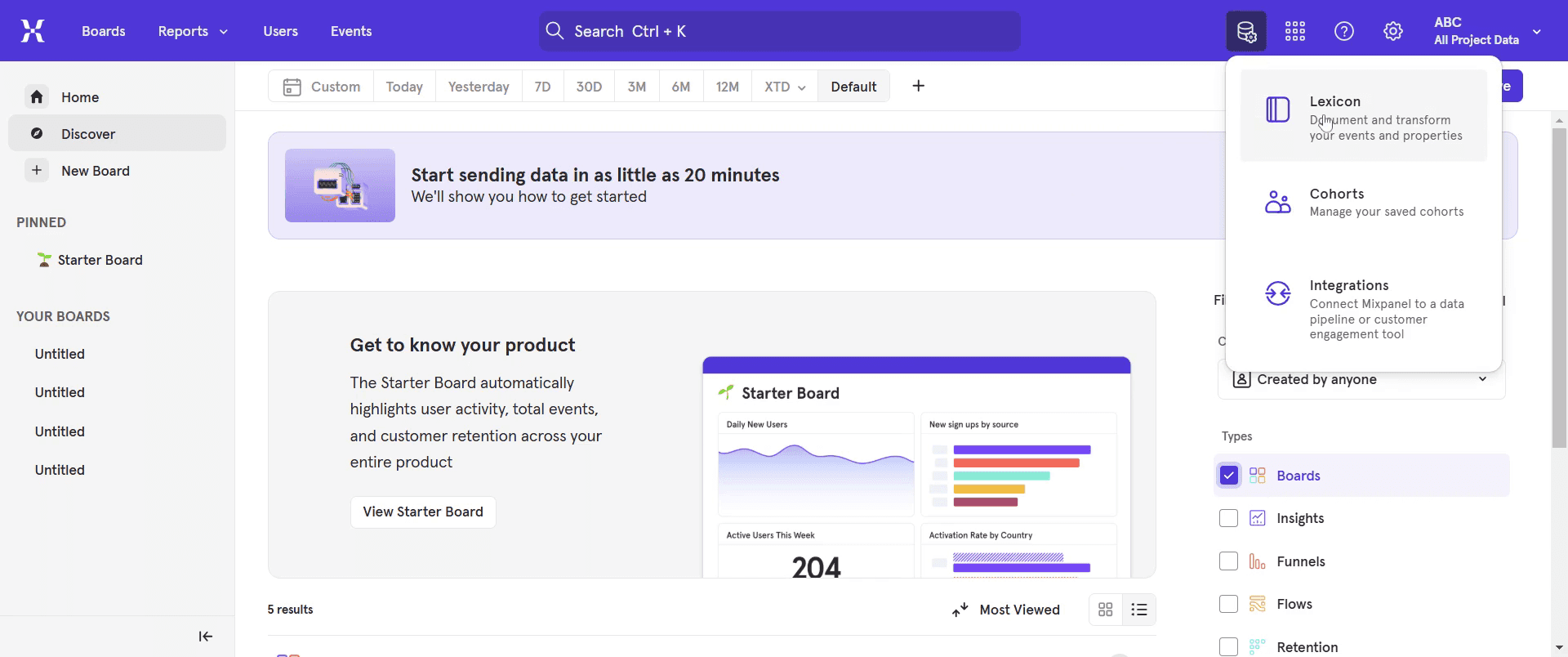Image resolution: width=1568 pixels, height=657 pixels.
Task: Click the Cohorts people icon
Action: point(1278,201)
